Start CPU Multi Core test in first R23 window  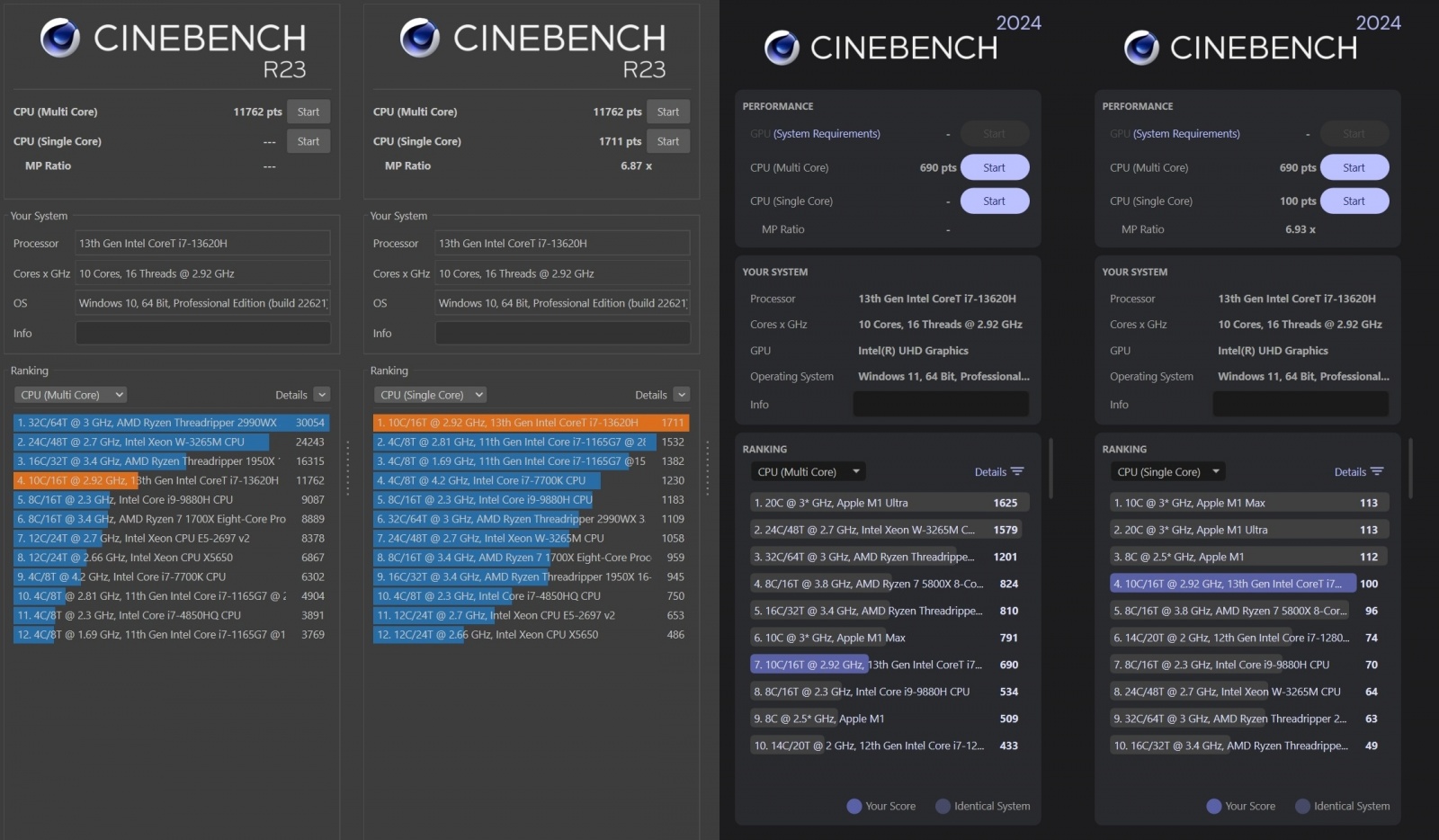pyautogui.click(x=308, y=112)
